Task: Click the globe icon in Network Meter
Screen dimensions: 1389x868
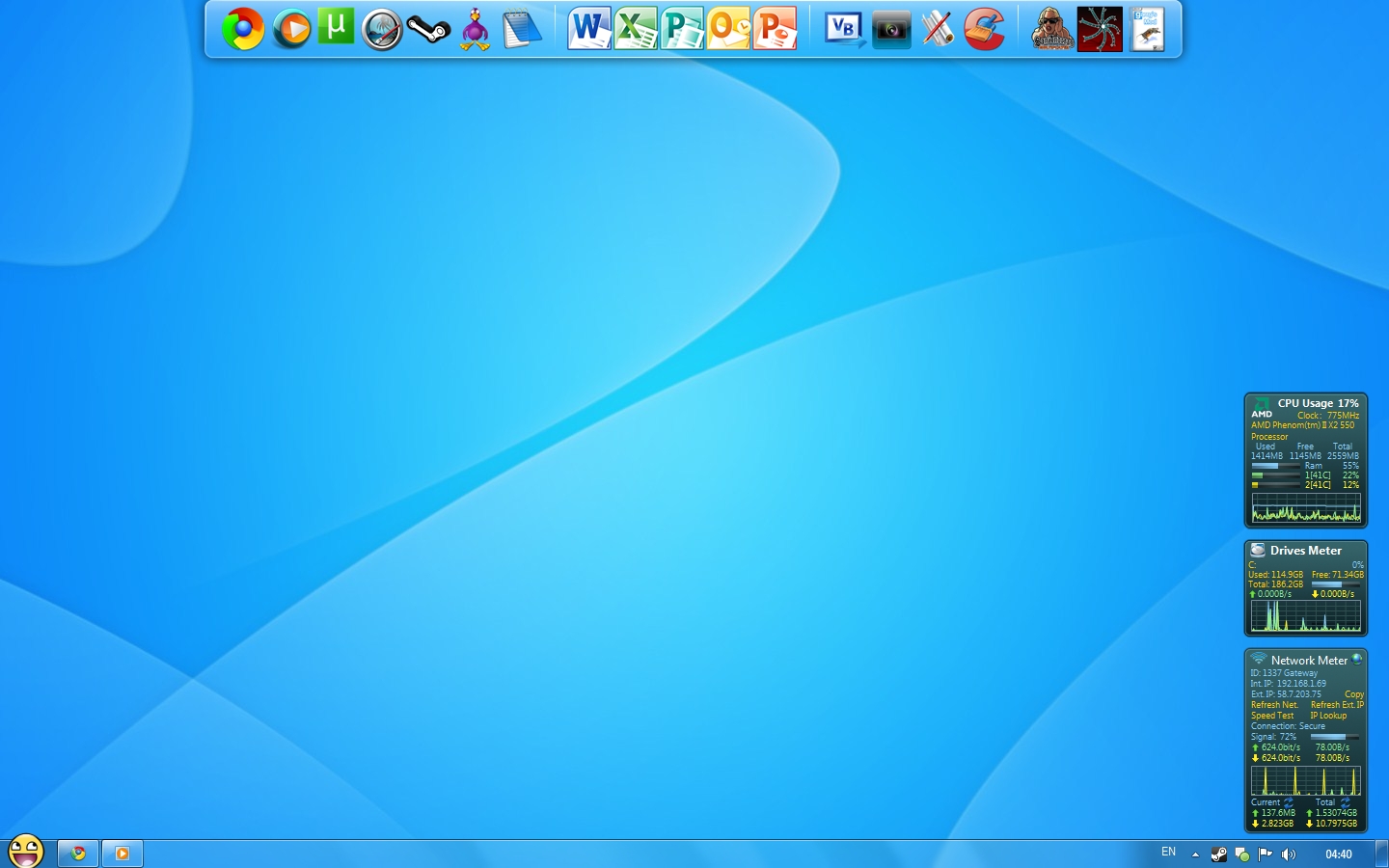Action: click(x=1356, y=660)
